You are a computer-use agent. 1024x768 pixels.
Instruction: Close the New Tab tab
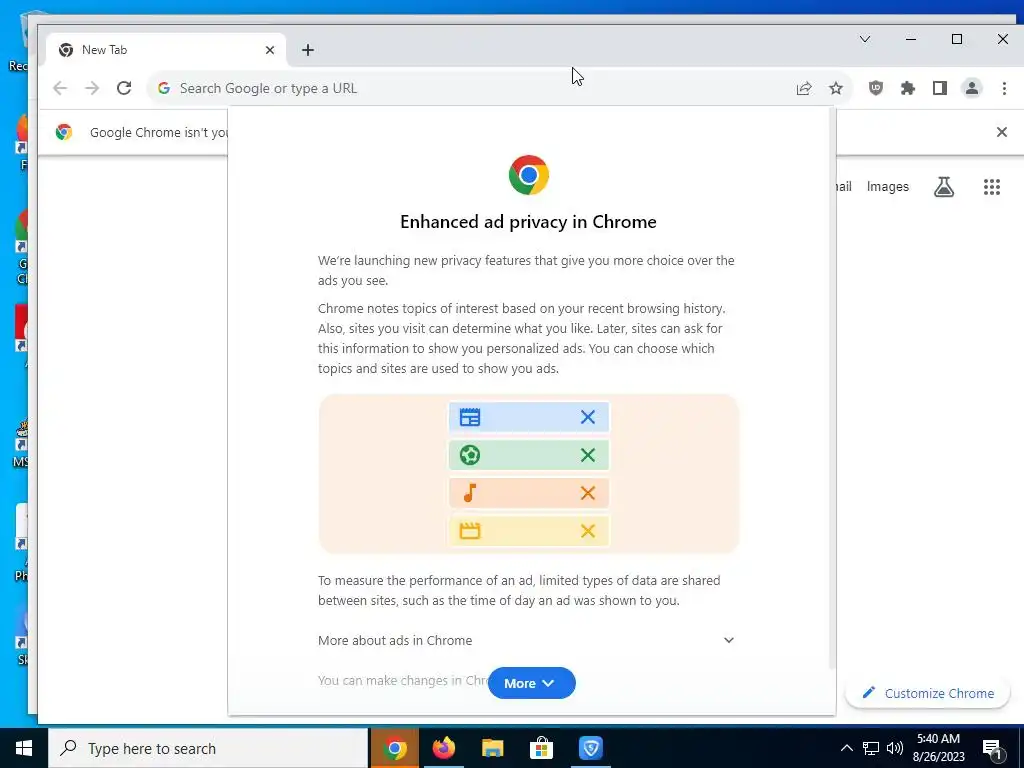[270, 50]
